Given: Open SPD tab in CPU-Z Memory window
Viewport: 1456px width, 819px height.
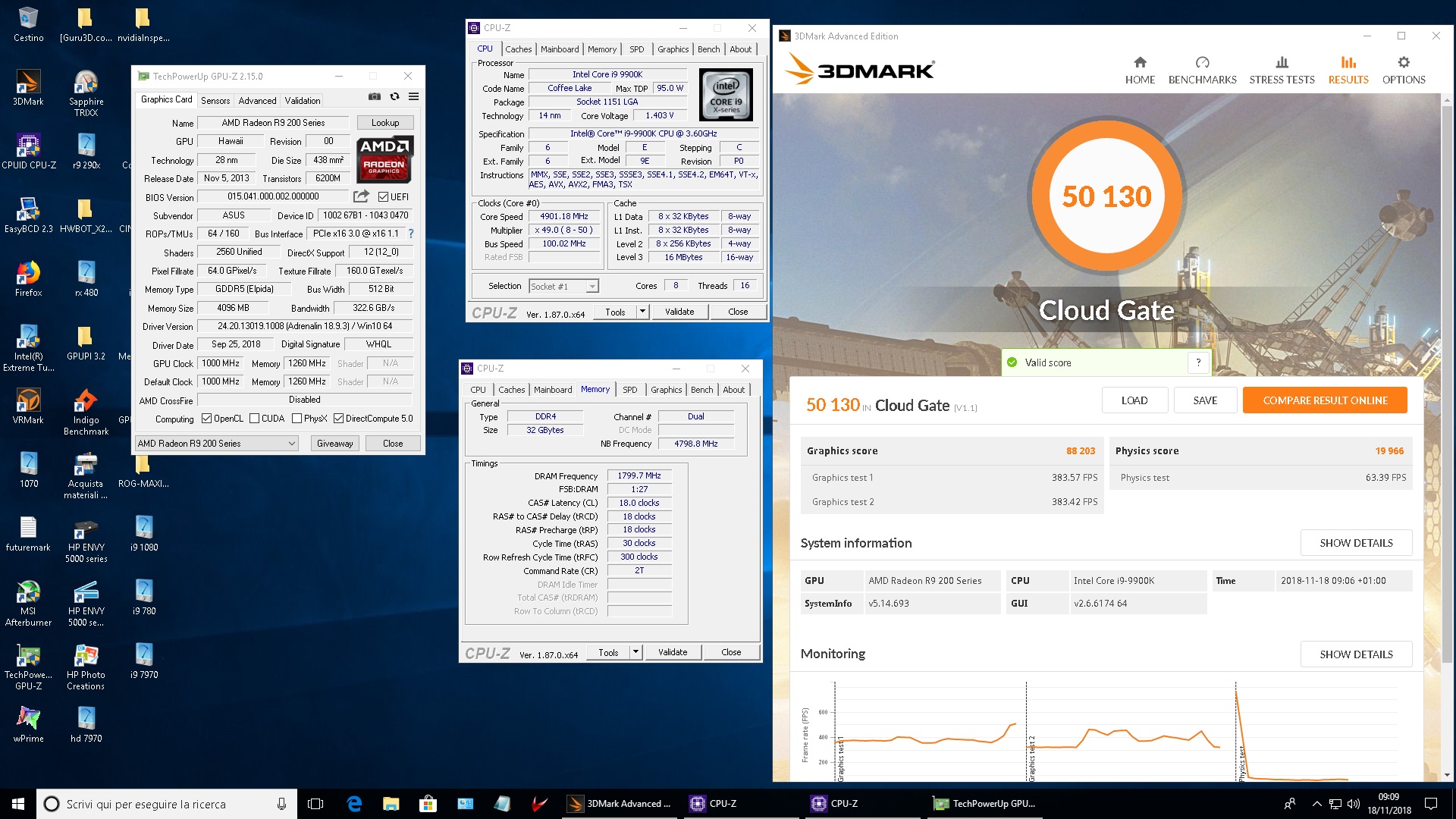Looking at the screenshot, I should tap(630, 390).
